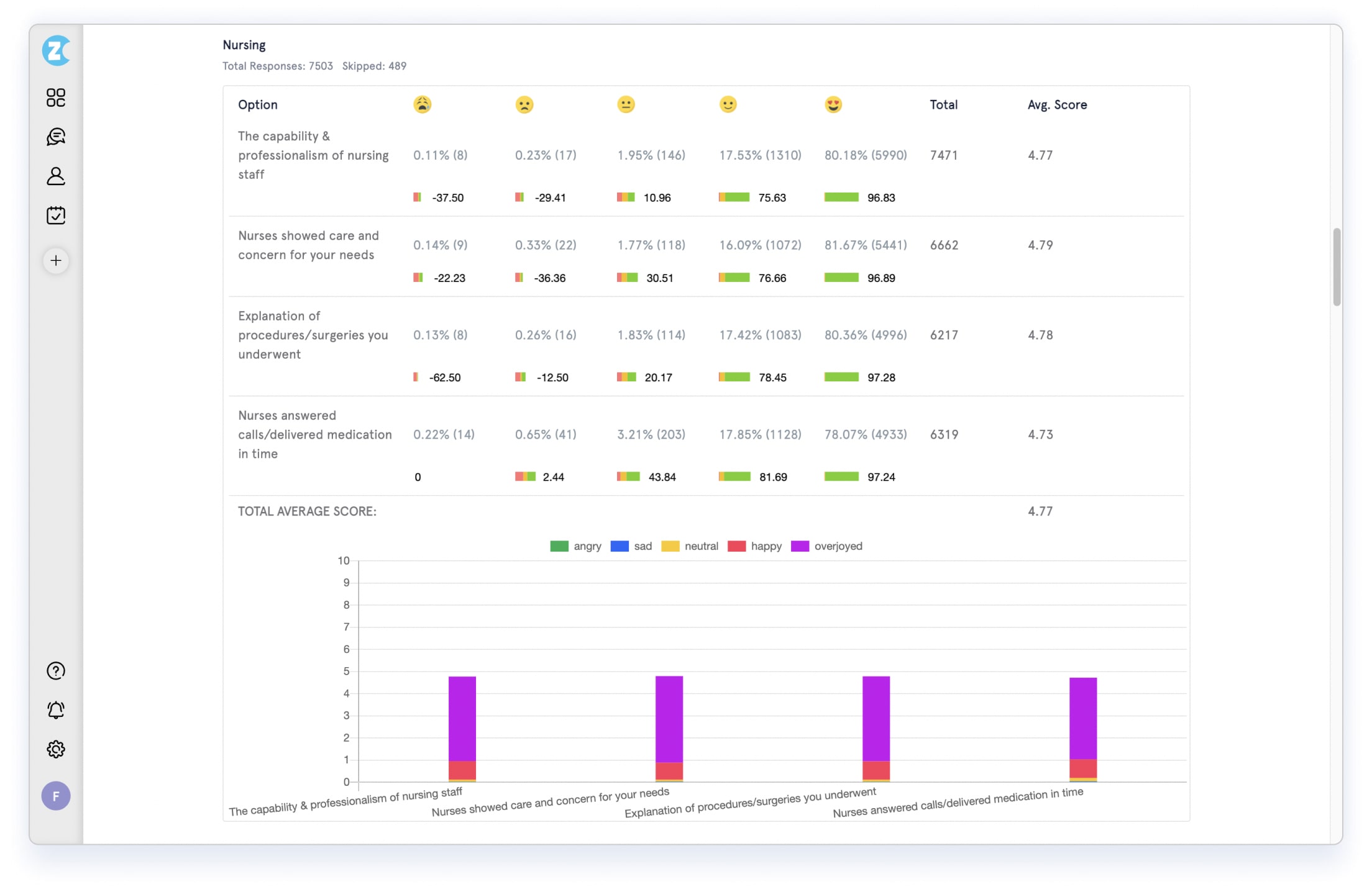The height and width of the screenshot is (892, 1372).
Task: Open the dashboard grid icon in the sidebar
Action: [56, 98]
